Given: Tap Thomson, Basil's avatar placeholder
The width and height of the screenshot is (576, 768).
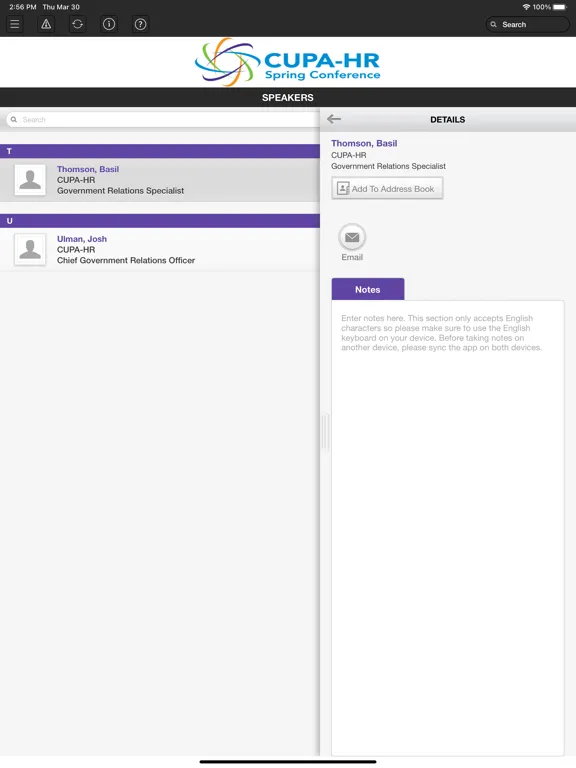Looking at the screenshot, I should pos(30,180).
